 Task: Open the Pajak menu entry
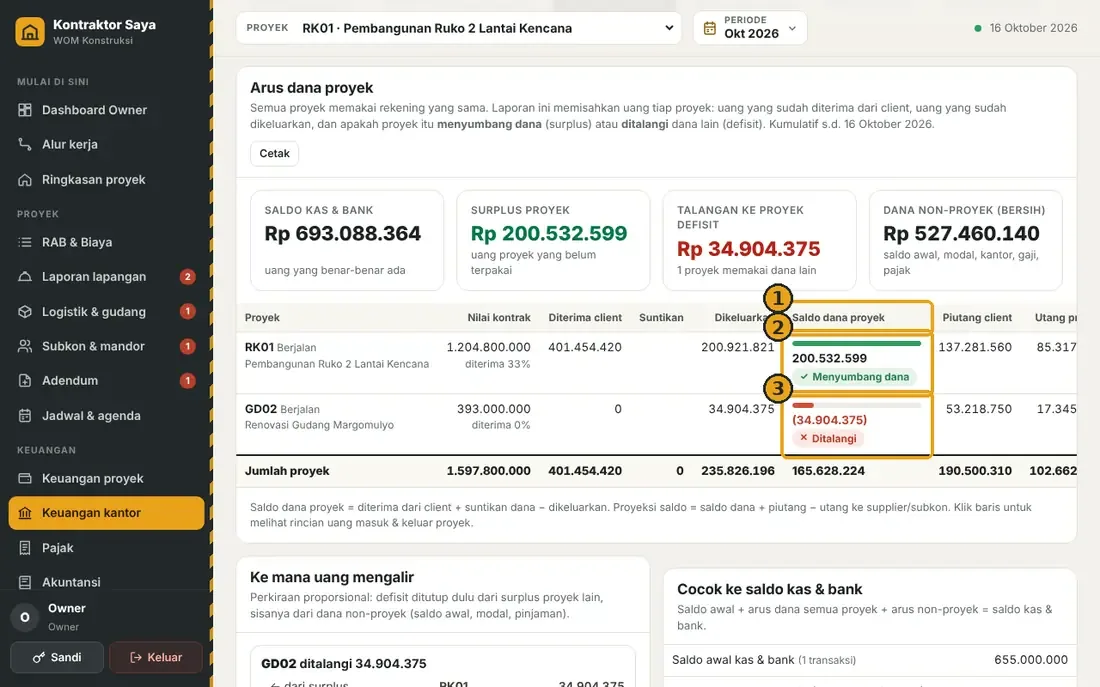pos(107,547)
